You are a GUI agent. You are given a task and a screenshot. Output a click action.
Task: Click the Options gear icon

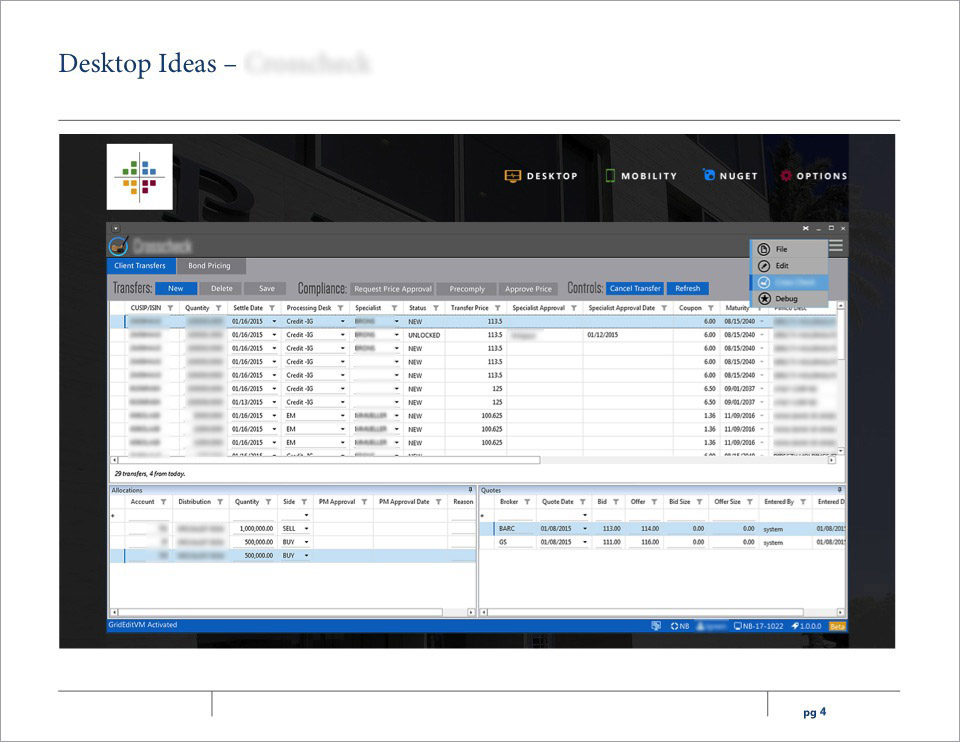pyautogui.click(x=786, y=176)
